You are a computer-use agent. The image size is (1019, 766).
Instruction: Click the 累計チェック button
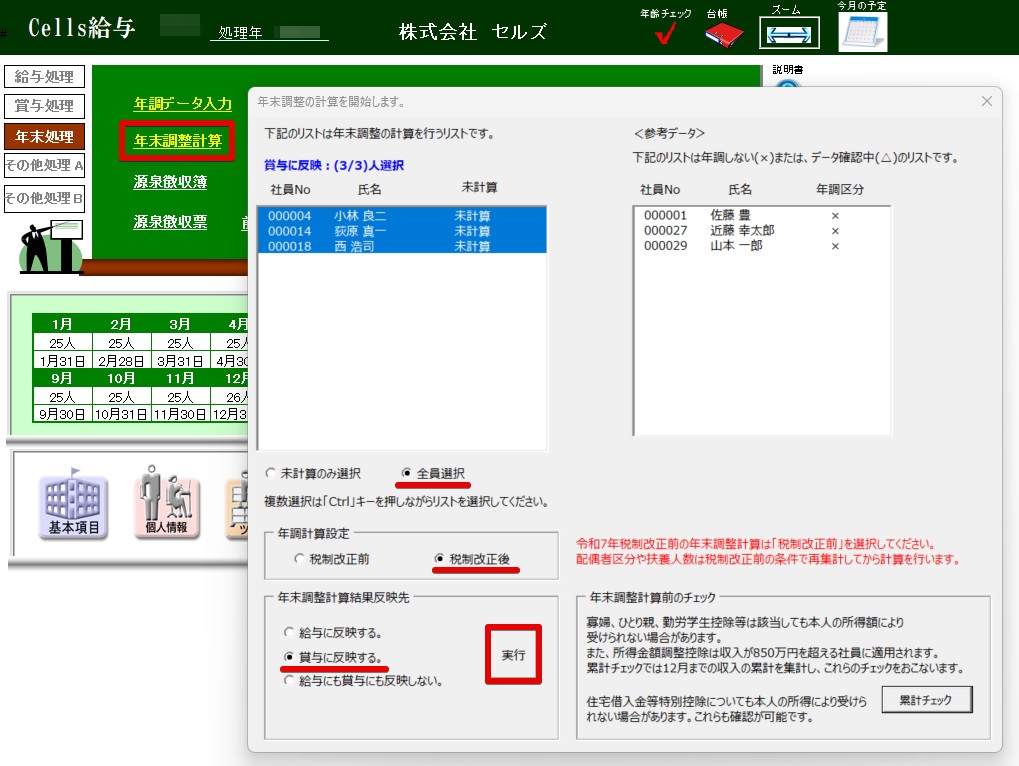[926, 700]
